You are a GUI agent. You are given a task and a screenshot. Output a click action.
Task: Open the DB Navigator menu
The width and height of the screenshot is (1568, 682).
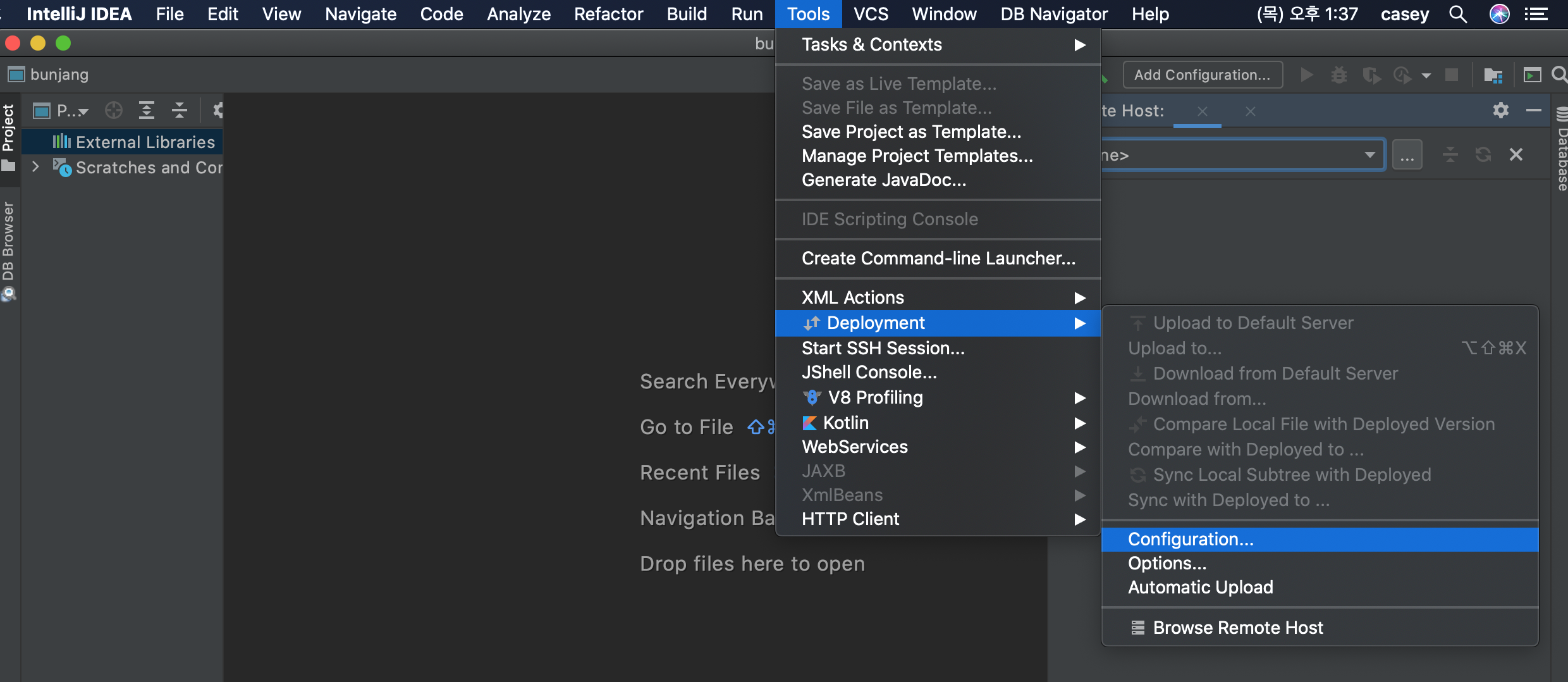point(1054,14)
